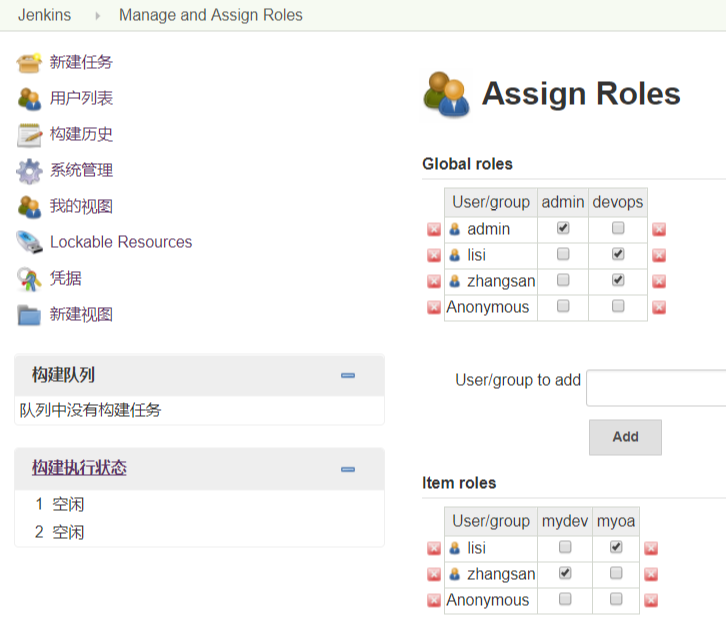Click right red delete icon for admin in Global roles

click(x=659, y=229)
